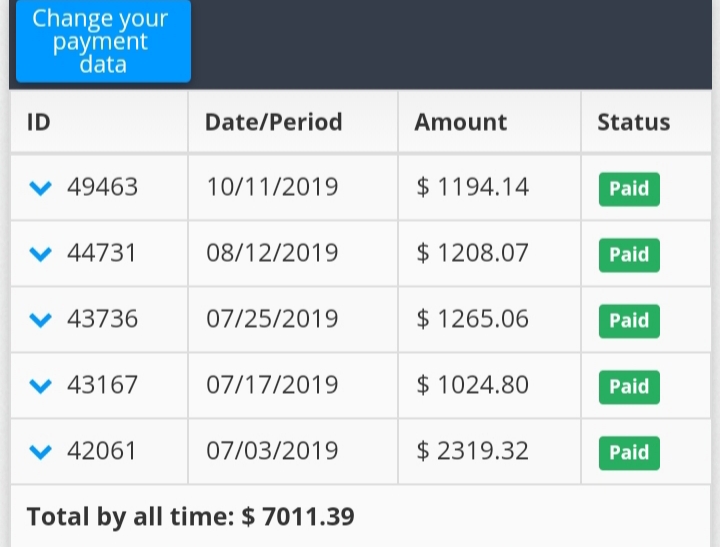Select the Paid badge for payment 42061
Image resolution: width=720 pixels, height=547 pixels.
click(629, 453)
